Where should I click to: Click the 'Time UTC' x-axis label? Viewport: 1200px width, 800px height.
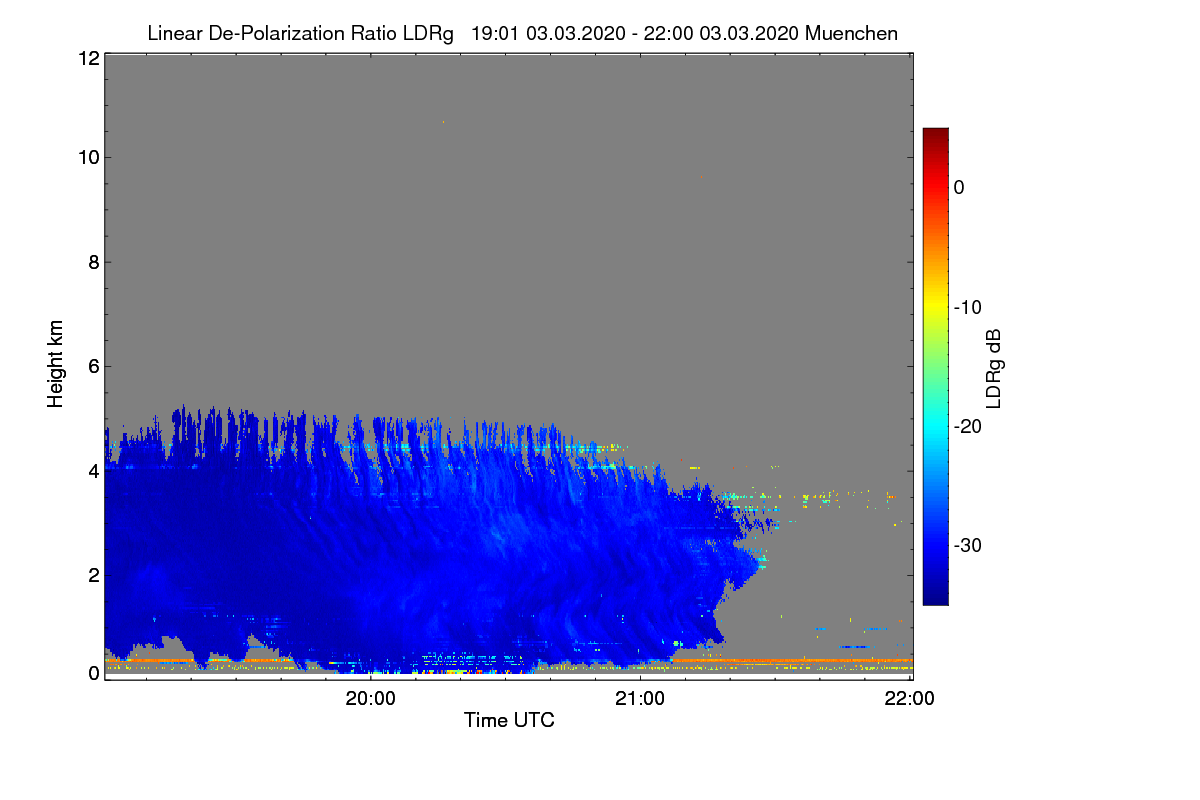[509, 719]
